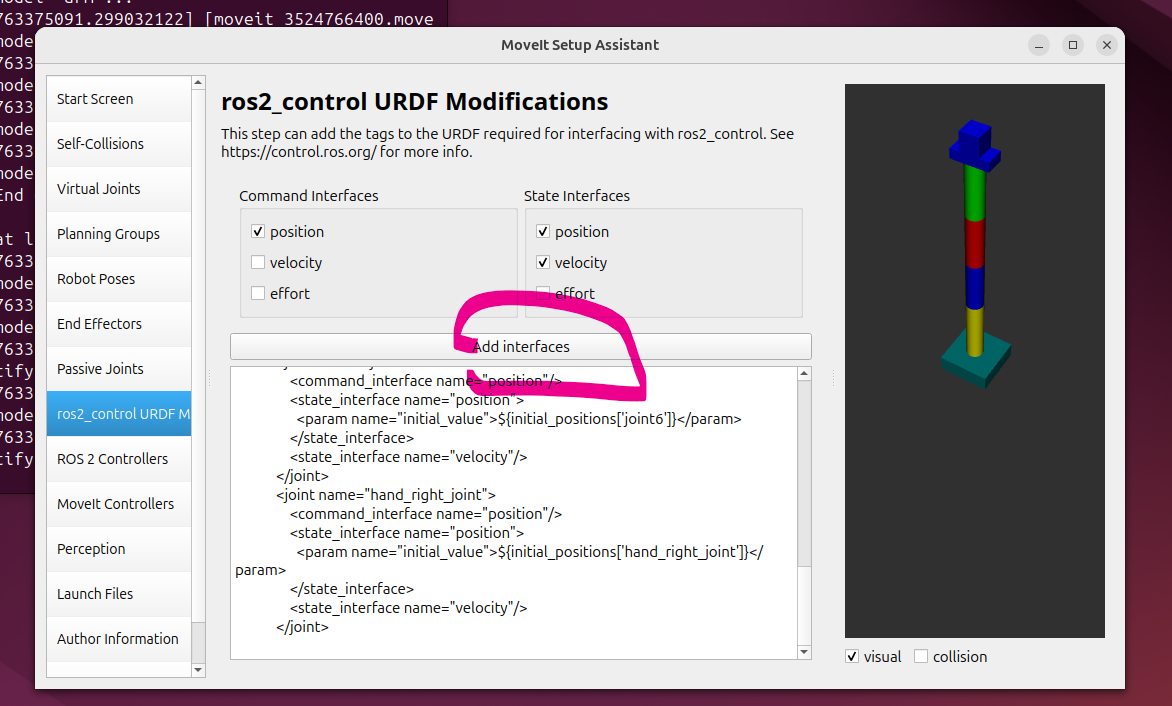This screenshot has height=706, width=1172.
Task: Click the sidebar scrollbar thumb
Action: point(198,356)
